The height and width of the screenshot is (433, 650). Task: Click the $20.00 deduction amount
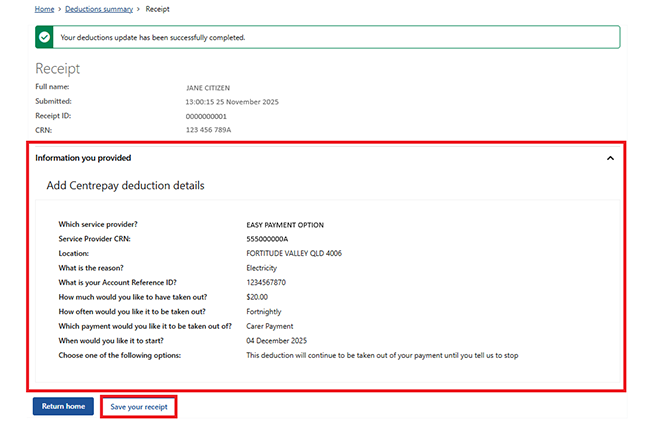[x=256, y=297]
